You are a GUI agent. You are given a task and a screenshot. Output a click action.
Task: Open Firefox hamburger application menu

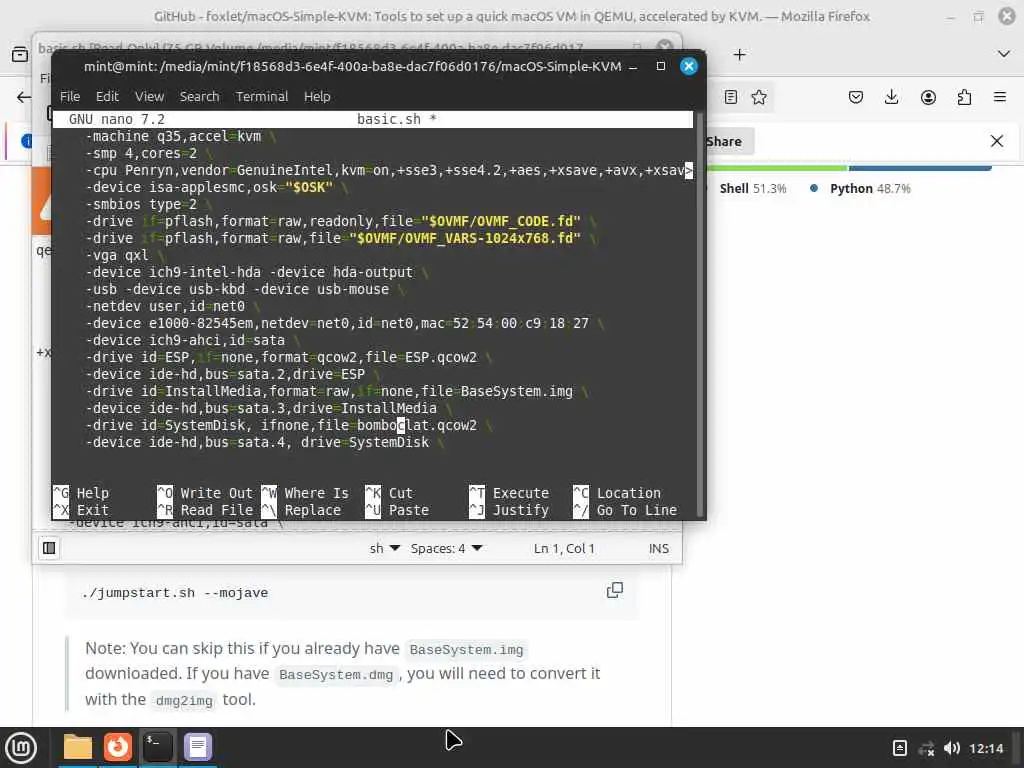1000,97
